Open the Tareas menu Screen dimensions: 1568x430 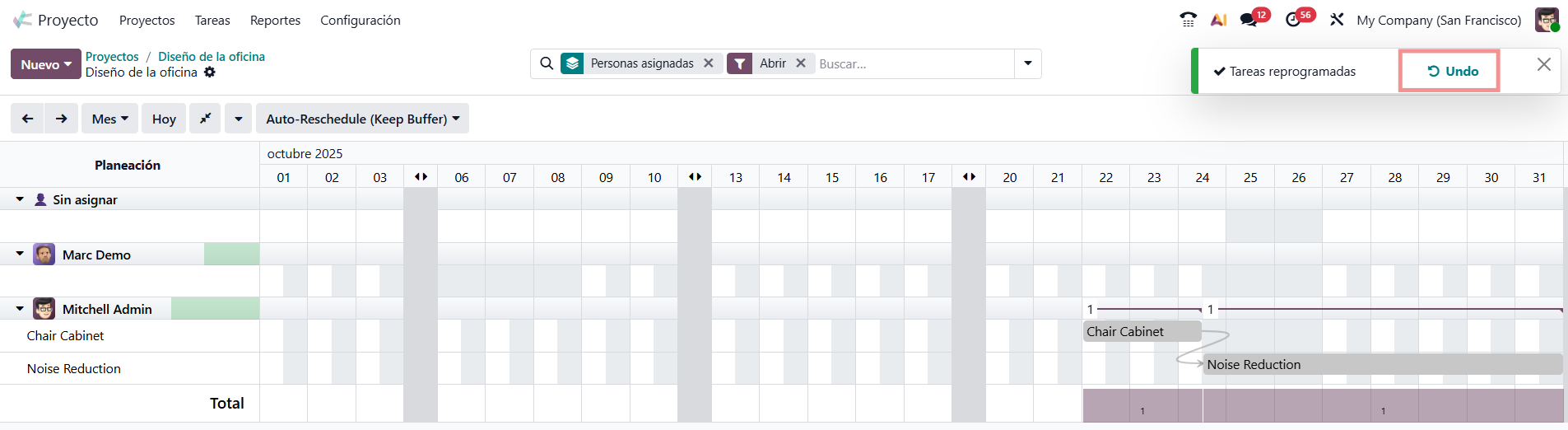(212, 21)
